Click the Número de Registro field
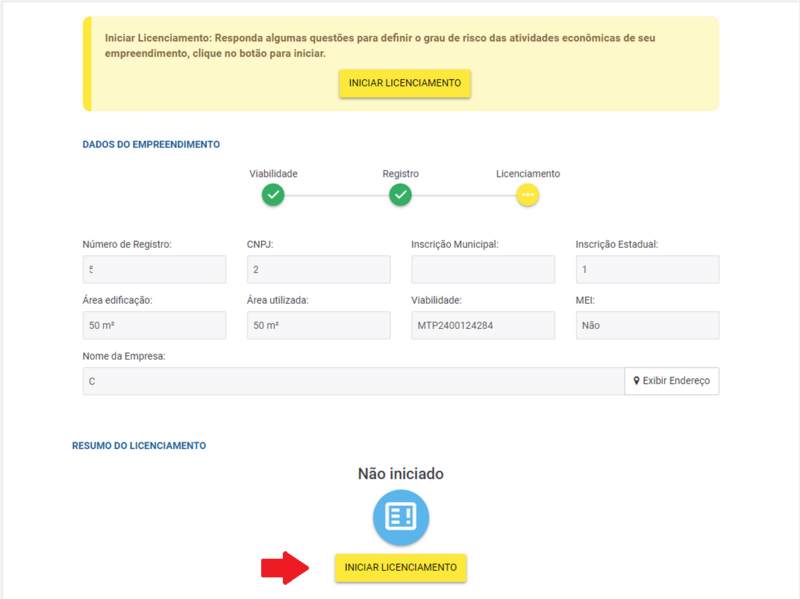Image resolution: width=800 pixels, height=599 pixels. pos(154,269)
